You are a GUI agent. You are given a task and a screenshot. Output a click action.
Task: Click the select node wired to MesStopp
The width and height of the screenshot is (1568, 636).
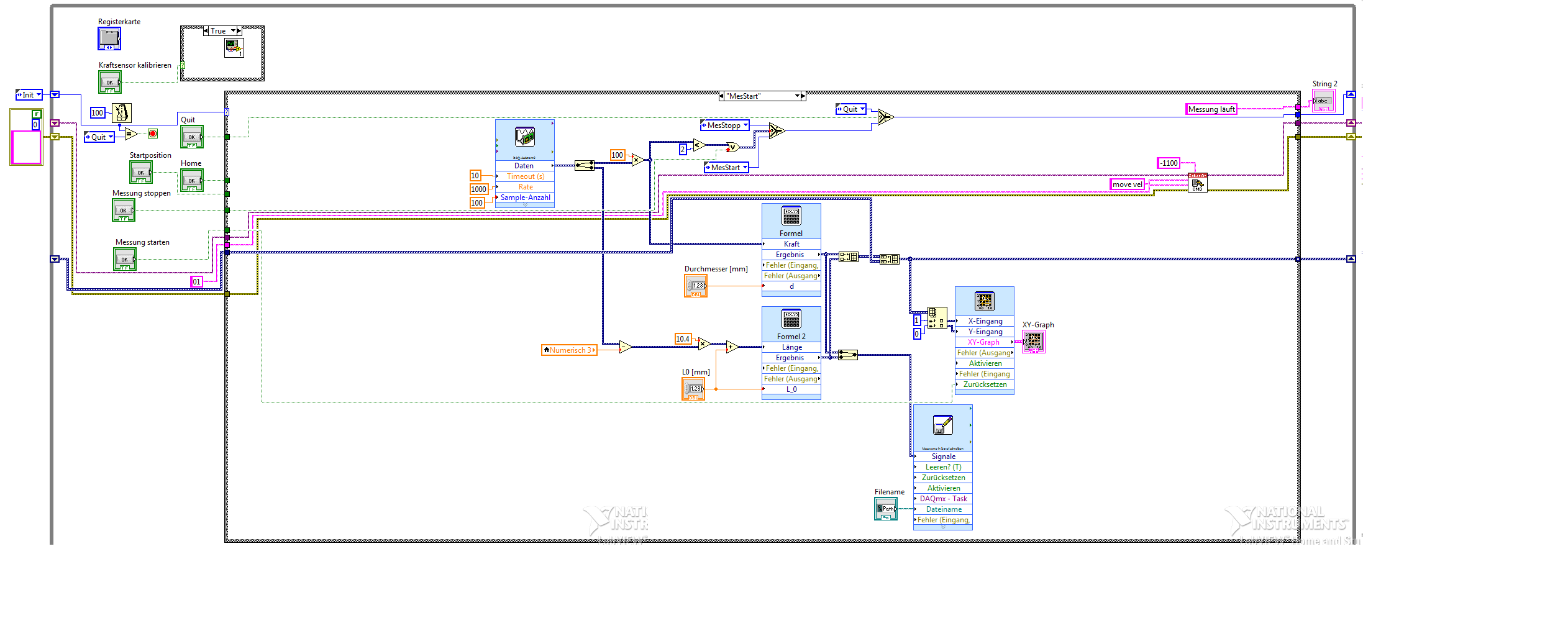point(777,130)
